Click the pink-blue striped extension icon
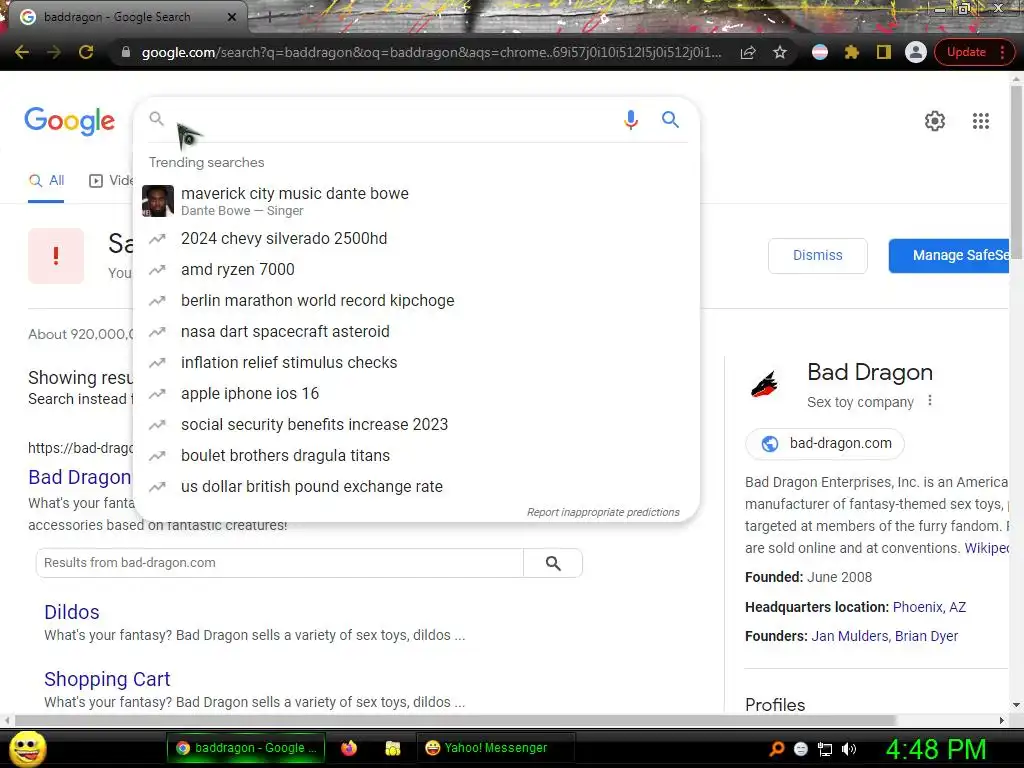Image resolution: width=1024 pixels, height=768 pixels. point(820,52)
